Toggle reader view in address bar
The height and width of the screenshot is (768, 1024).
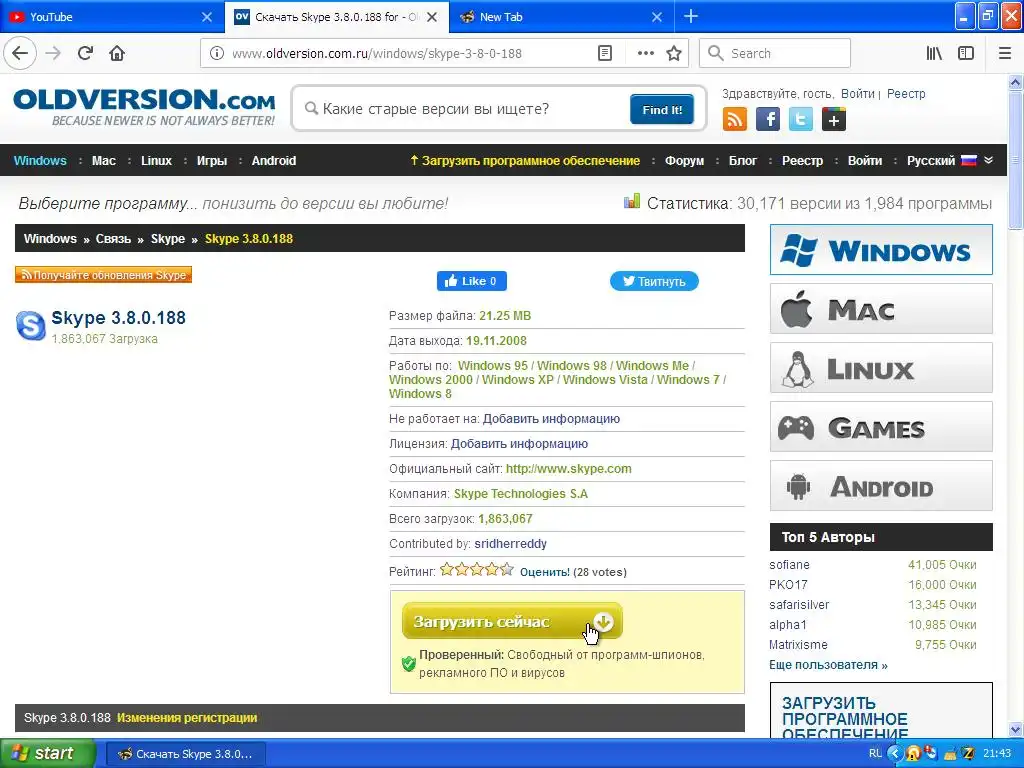tap(605, 54)
